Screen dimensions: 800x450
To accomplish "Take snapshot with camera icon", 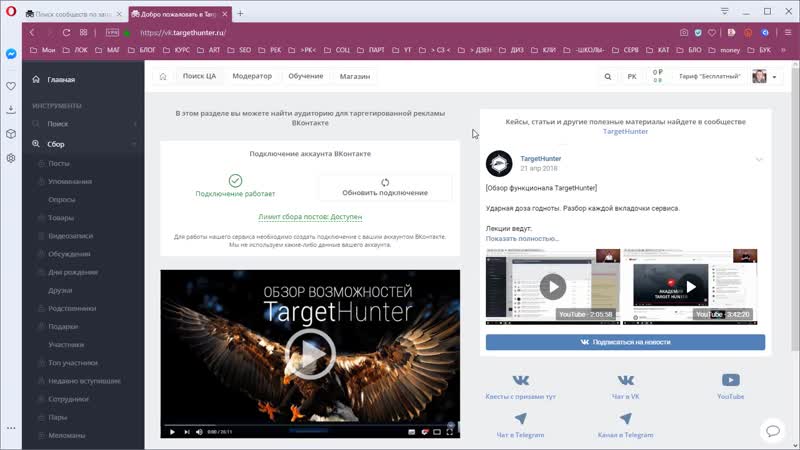I will 684,33.
